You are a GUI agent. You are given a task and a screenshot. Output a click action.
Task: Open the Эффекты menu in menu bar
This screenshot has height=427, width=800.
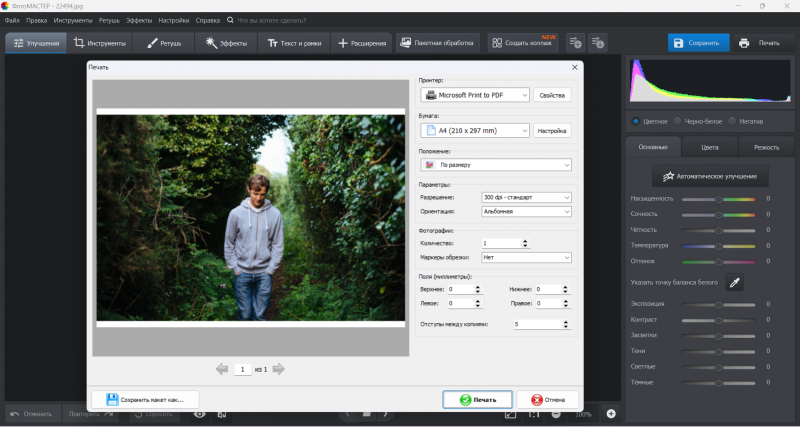[x=139, y=20]
